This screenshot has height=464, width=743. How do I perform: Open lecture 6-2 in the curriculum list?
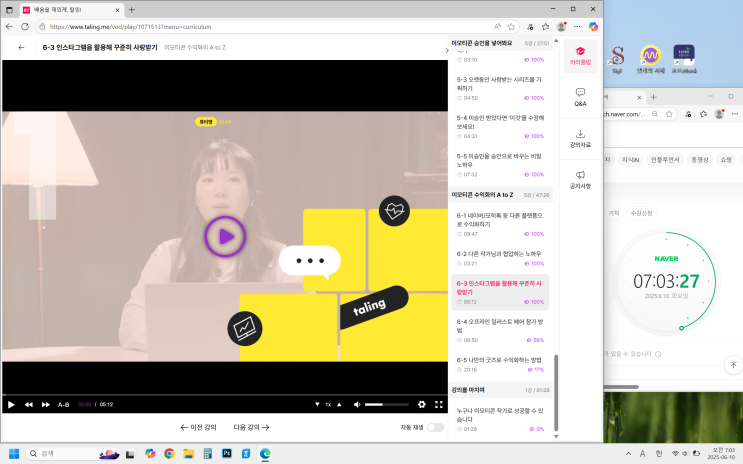(x=500, y=258)
